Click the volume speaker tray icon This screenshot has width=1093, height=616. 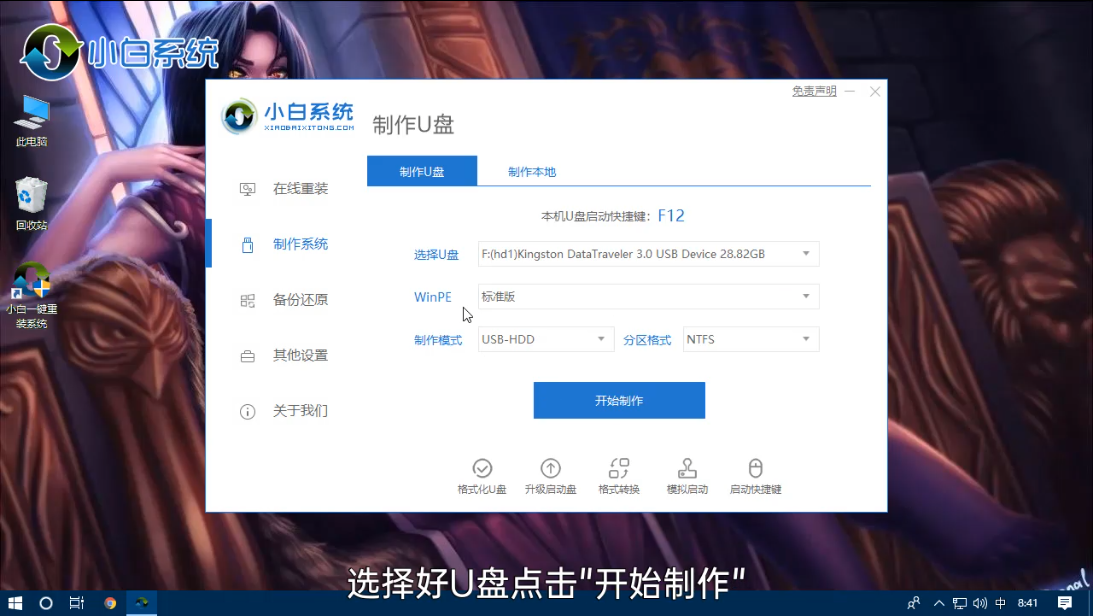click(980, 603)
